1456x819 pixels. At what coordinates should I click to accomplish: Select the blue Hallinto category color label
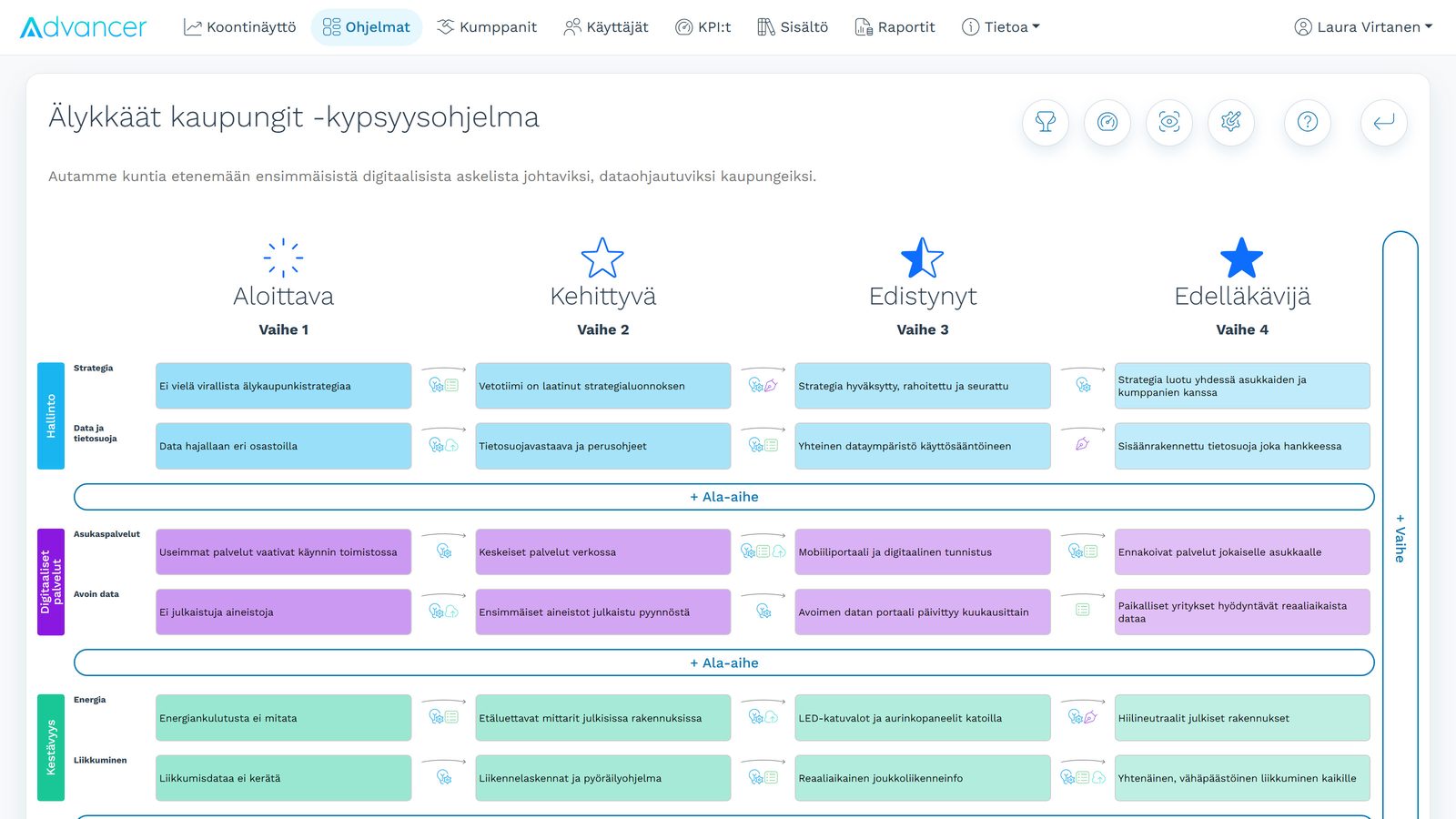(51, 416)
